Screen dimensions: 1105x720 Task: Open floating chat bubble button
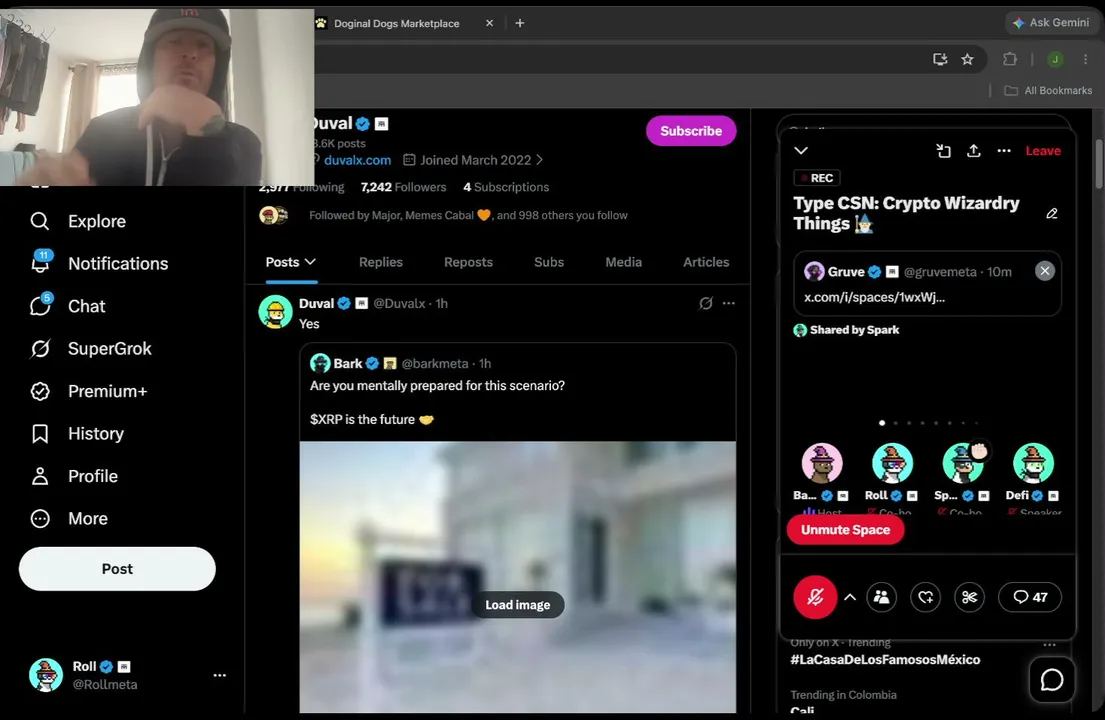[1051, 680]
